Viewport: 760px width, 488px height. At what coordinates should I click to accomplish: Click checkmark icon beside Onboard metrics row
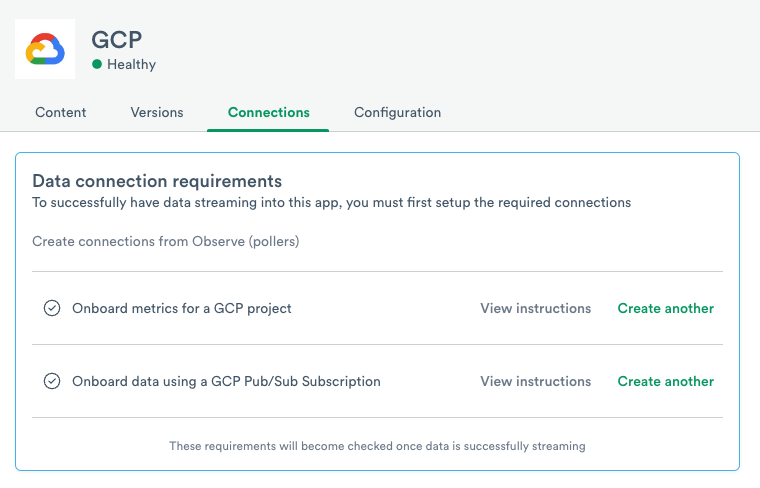(52, 308)
